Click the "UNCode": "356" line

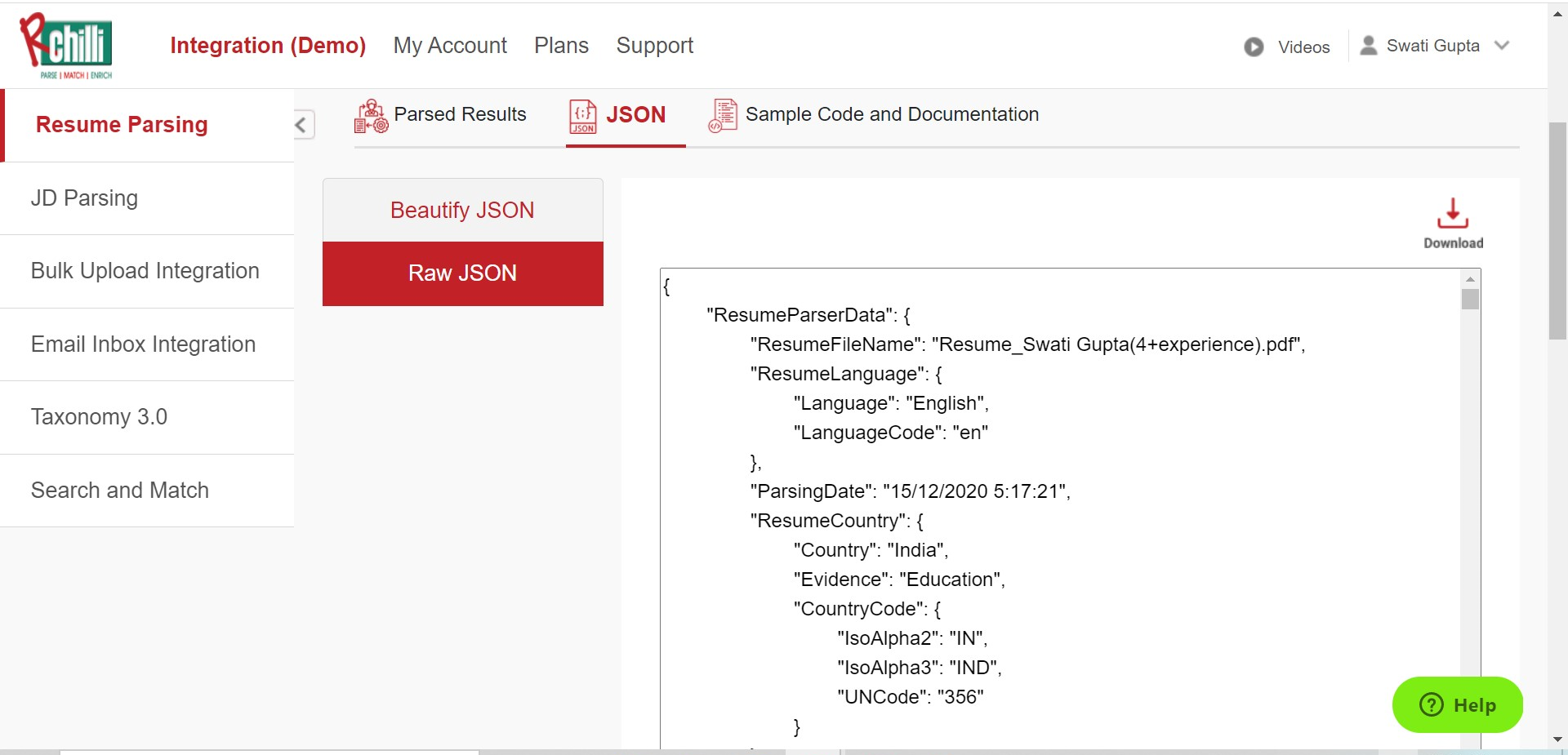(910, 697)
